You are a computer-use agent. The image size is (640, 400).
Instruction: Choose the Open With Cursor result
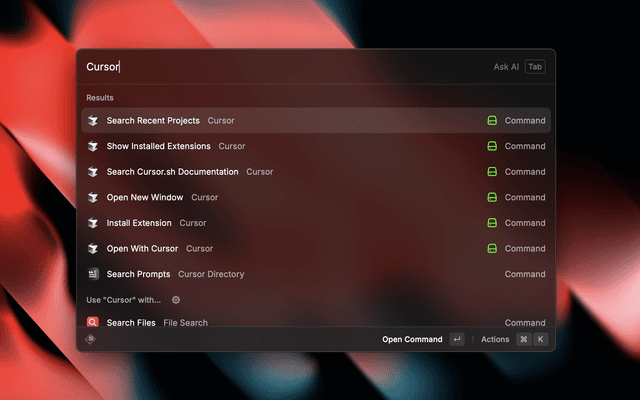click(142, 249)
